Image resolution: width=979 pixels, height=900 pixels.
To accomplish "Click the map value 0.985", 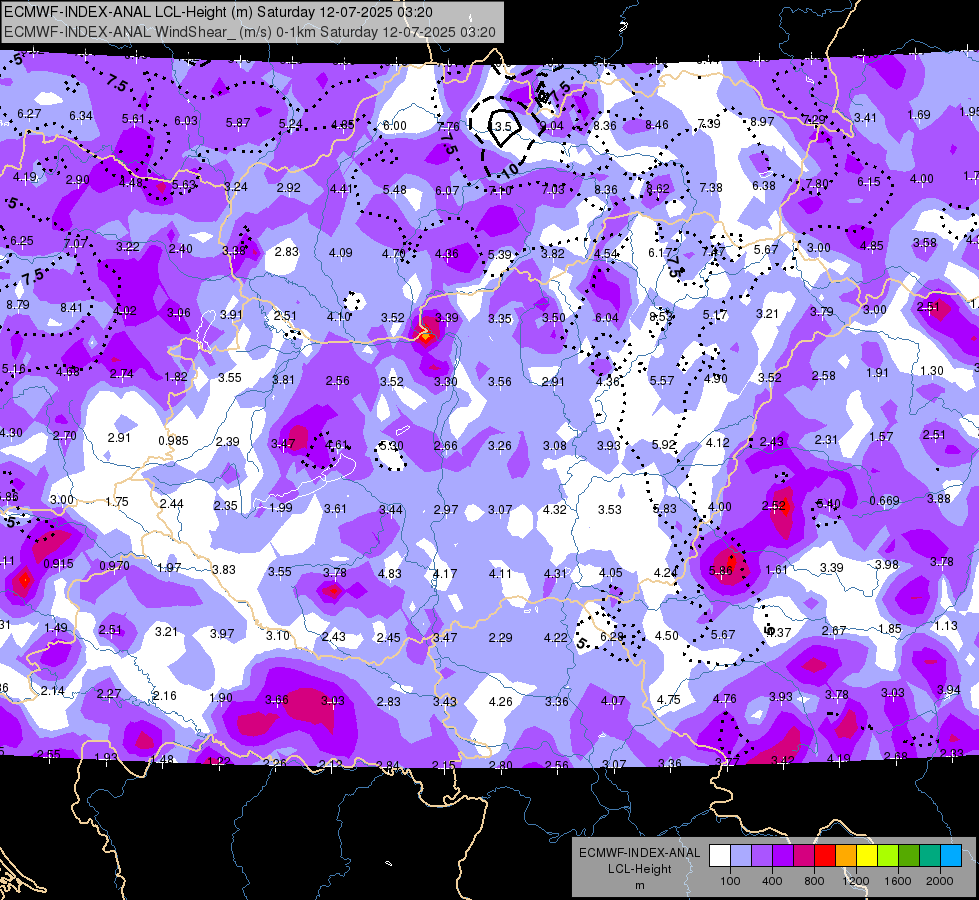I will pyautogui.click(x=173, y=440).
